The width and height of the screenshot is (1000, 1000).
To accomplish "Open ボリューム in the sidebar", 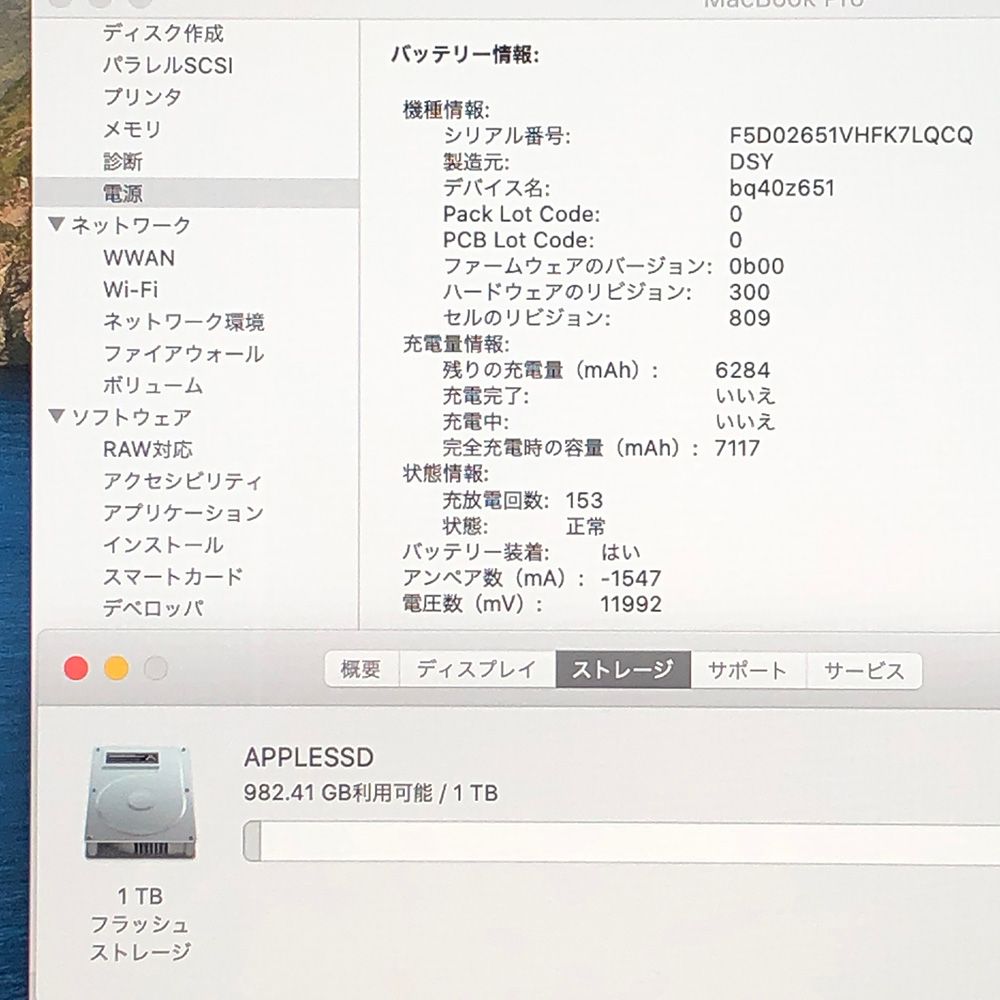I will click(153, 385).
